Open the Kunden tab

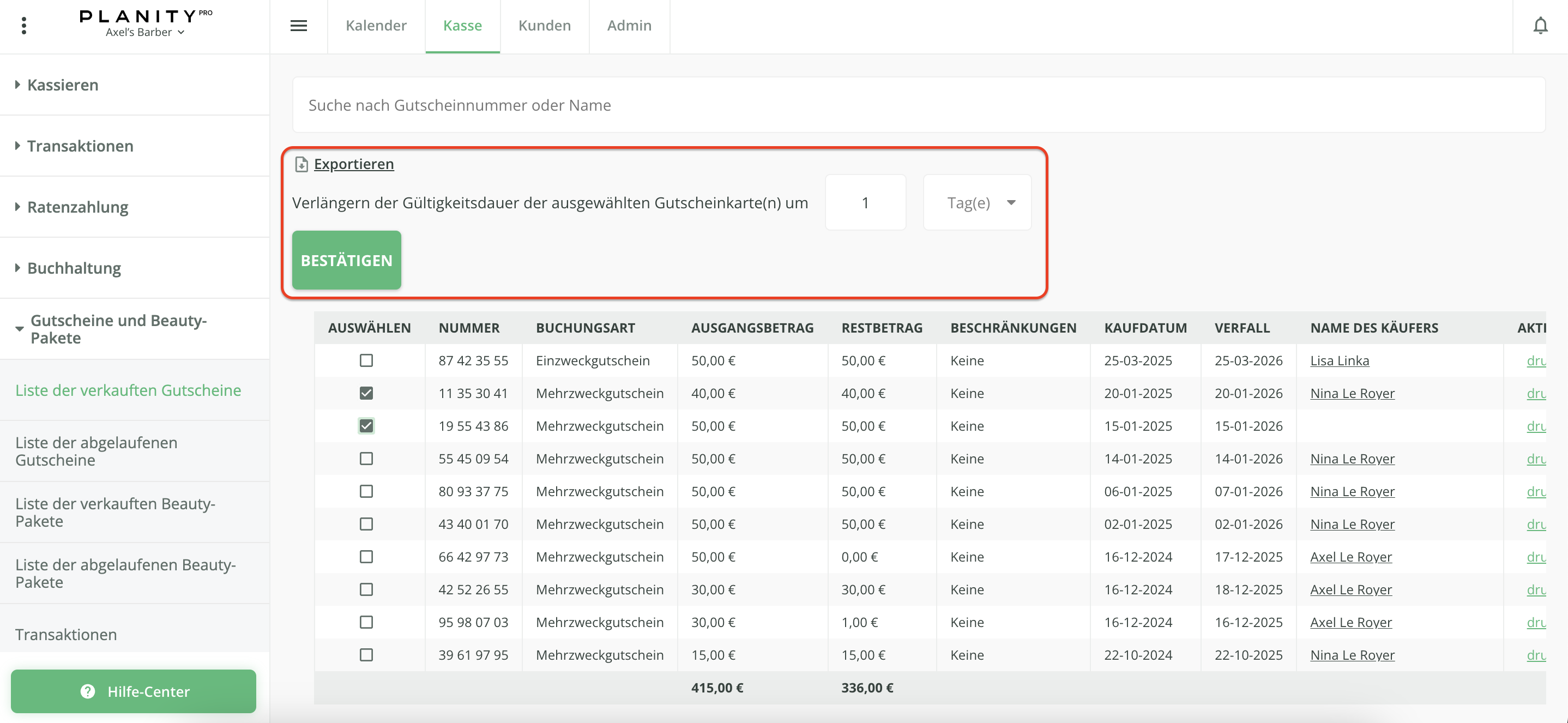pyautogui.click(x=544, y=26)
